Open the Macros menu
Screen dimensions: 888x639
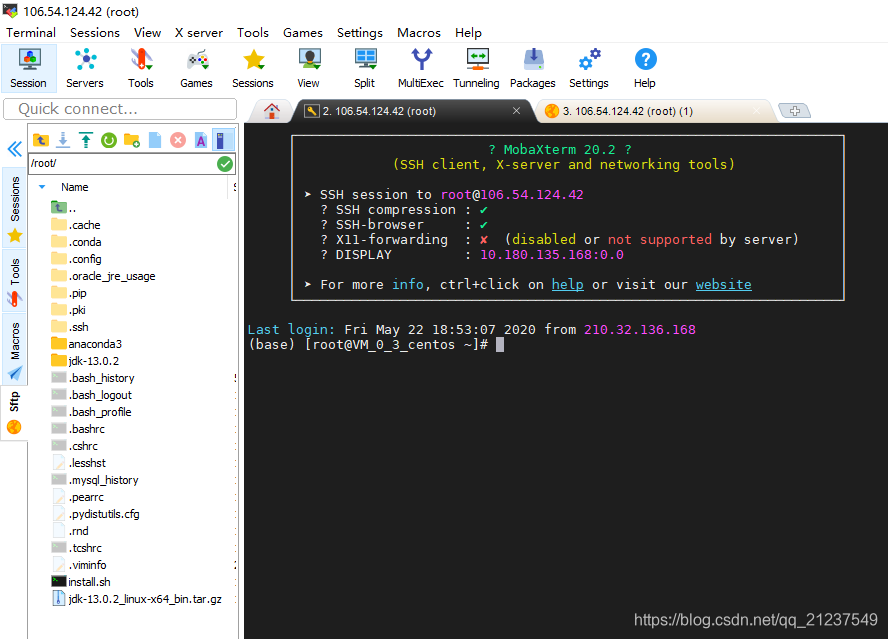tap(419, 33)
